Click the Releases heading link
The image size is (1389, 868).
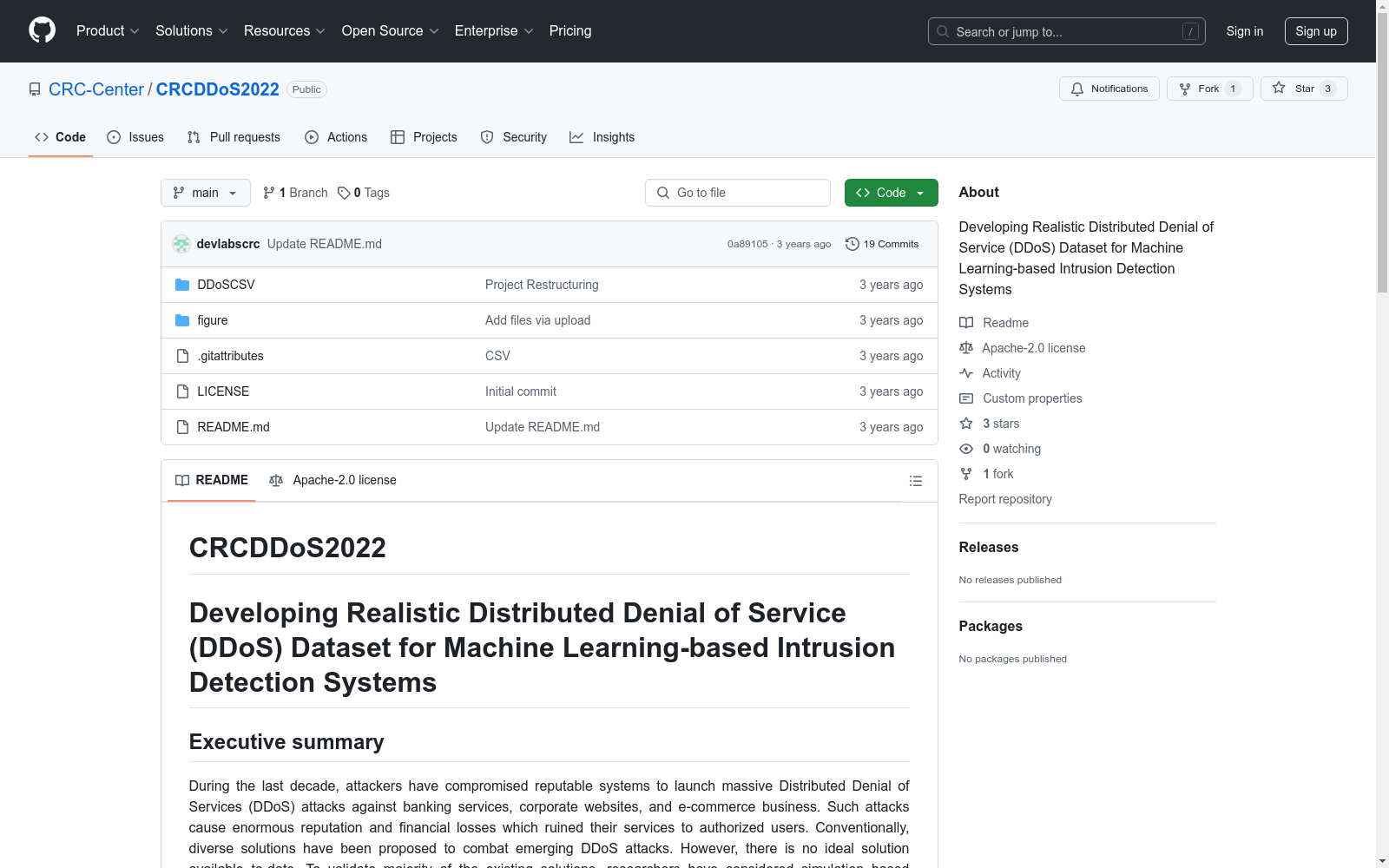tap(989, 547)
